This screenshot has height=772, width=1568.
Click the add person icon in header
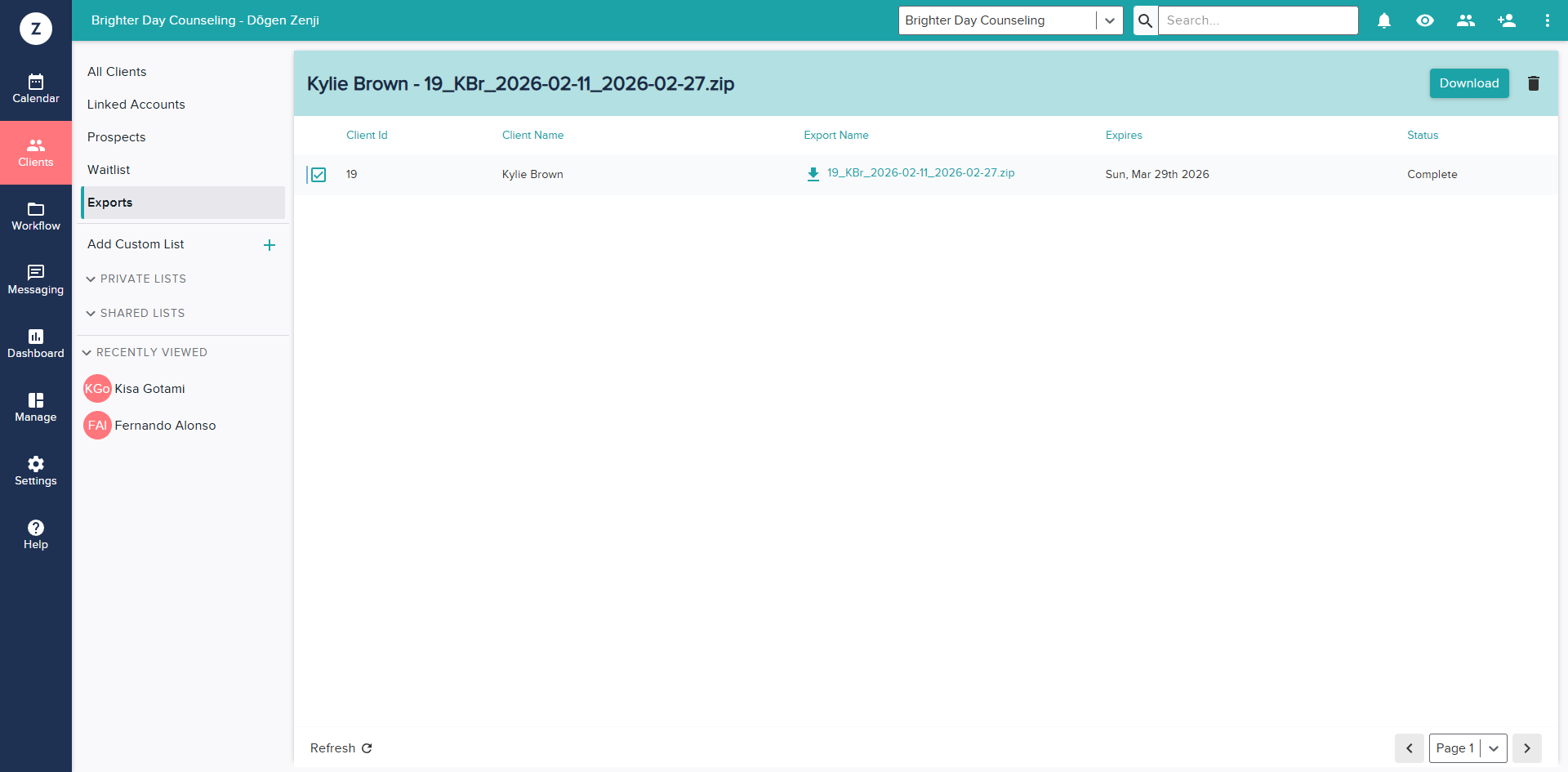click(1507, 20)
